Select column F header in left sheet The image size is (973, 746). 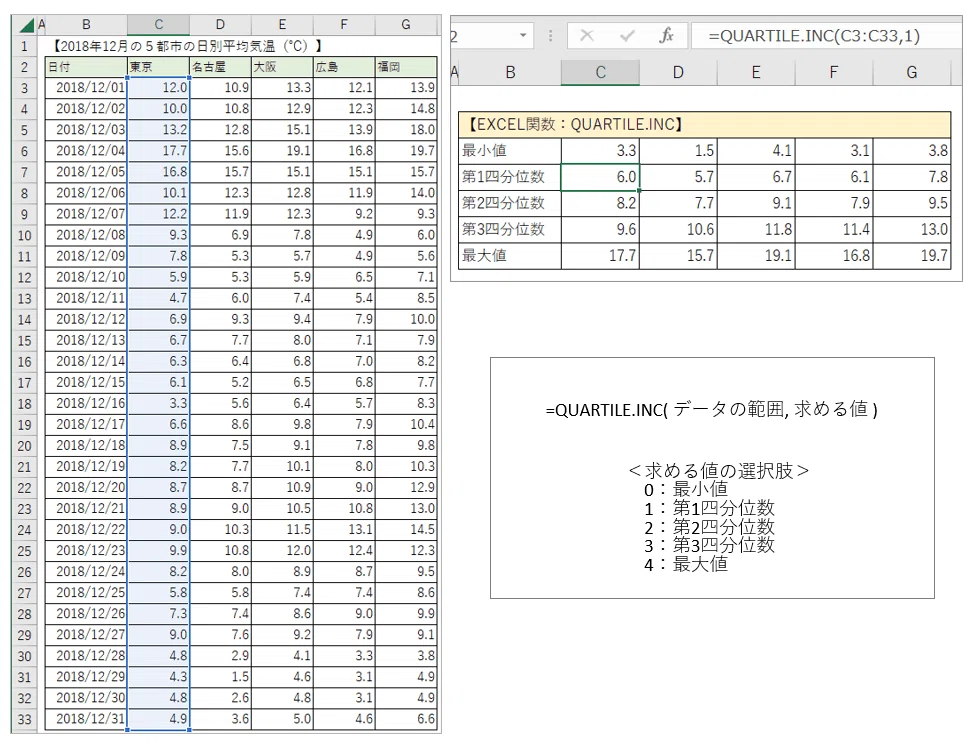coord(344,25)
